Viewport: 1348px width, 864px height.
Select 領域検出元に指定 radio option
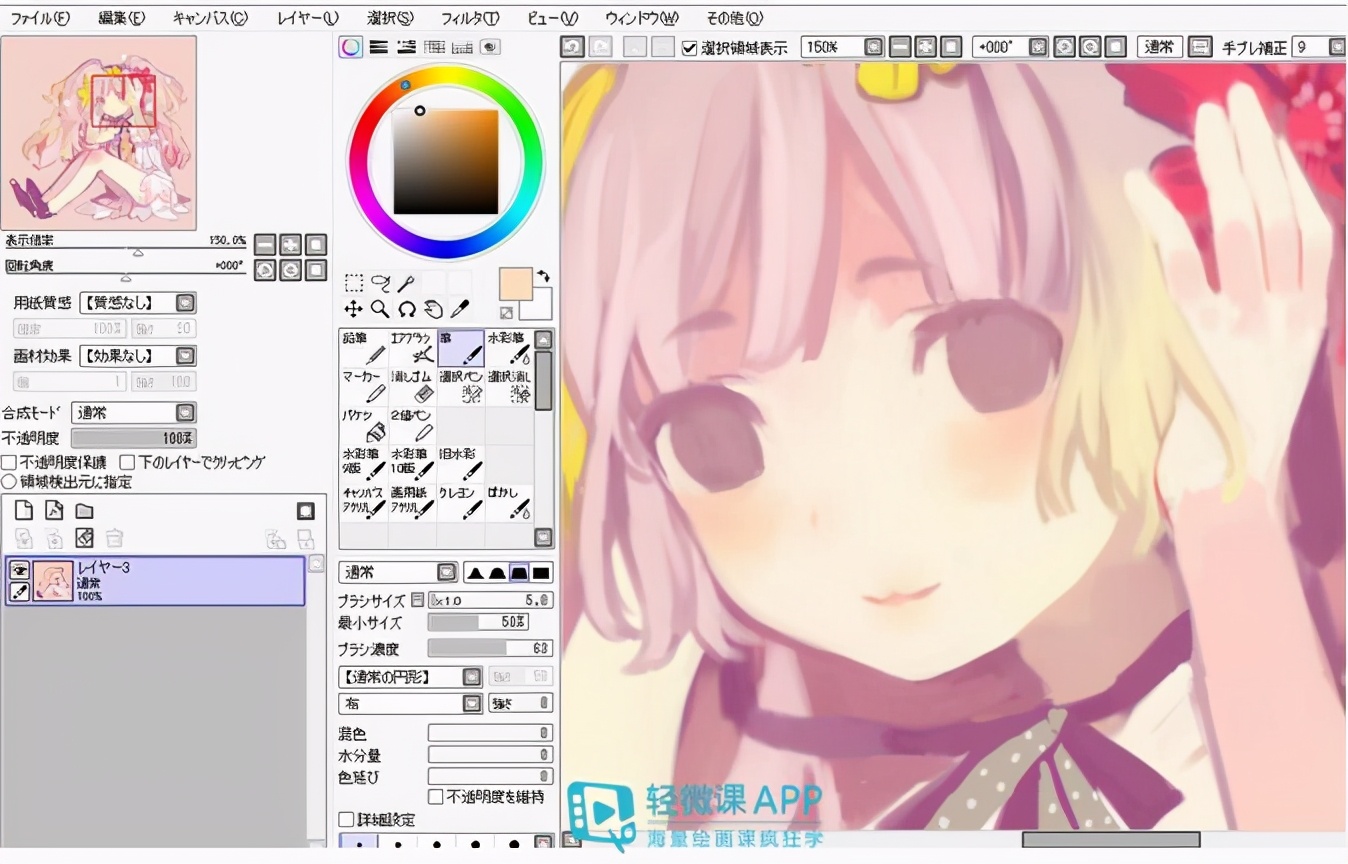(x=9, y=481)
